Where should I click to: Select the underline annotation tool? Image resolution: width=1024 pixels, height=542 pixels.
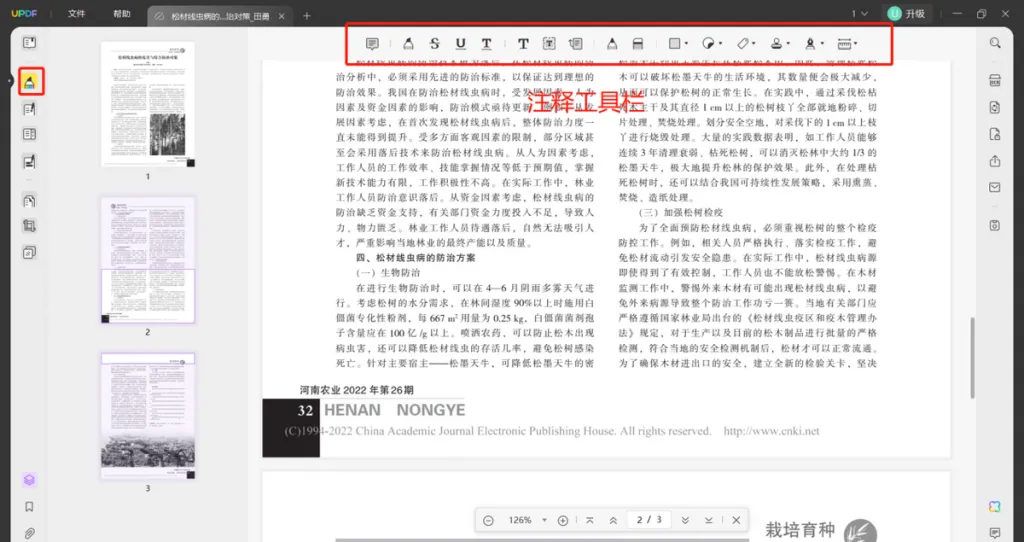coord(460,44)
